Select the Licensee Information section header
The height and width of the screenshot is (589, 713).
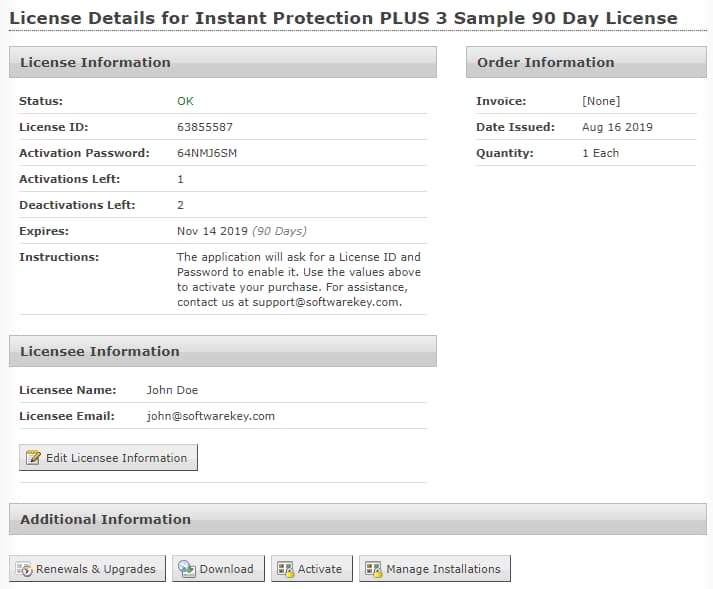[223, 351]
